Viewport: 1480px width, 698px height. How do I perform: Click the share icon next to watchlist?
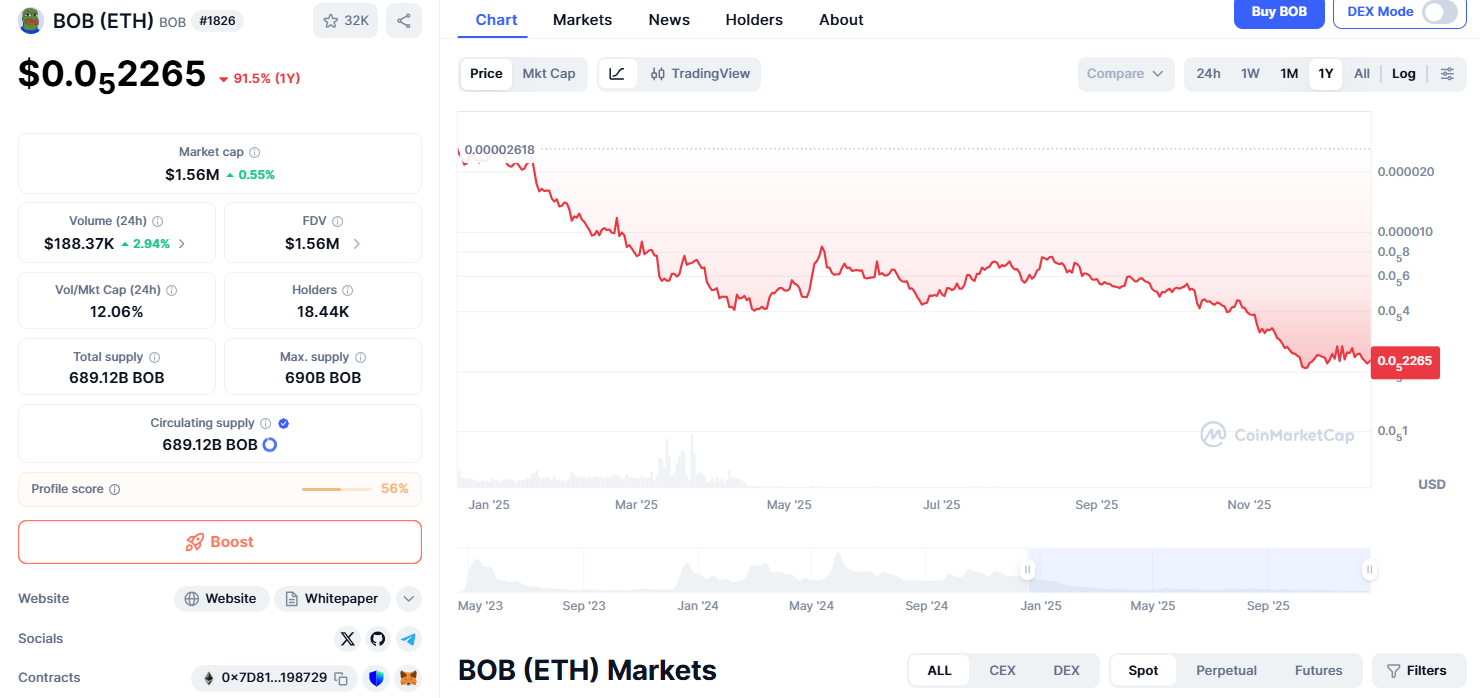403,20
